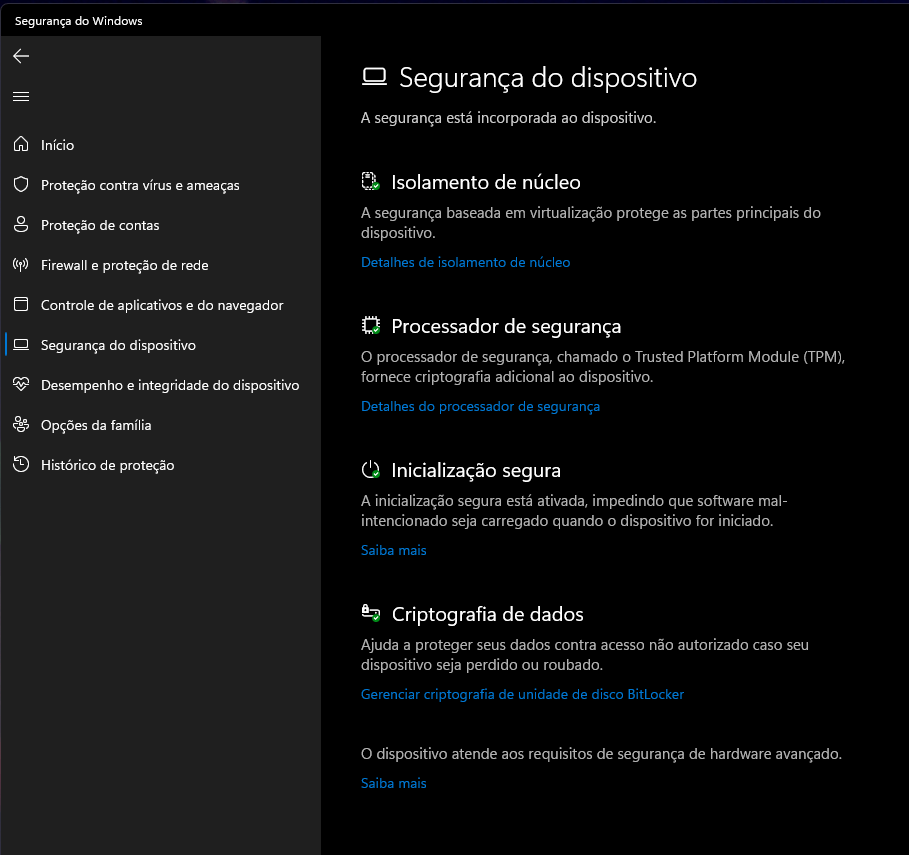
Task: Toggle the hamburger navigation menu
Action: pos(21,96)
